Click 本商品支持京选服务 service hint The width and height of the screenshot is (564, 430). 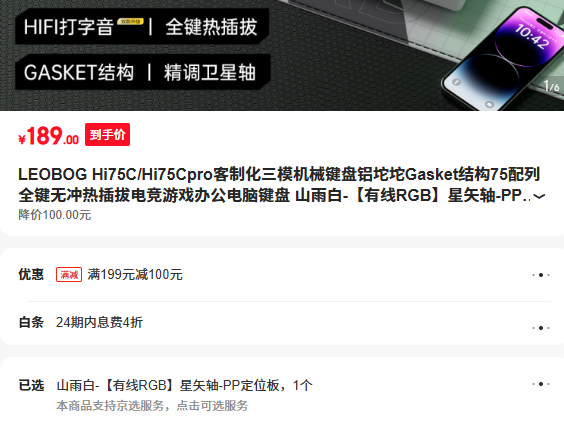[x=152, y=406]
